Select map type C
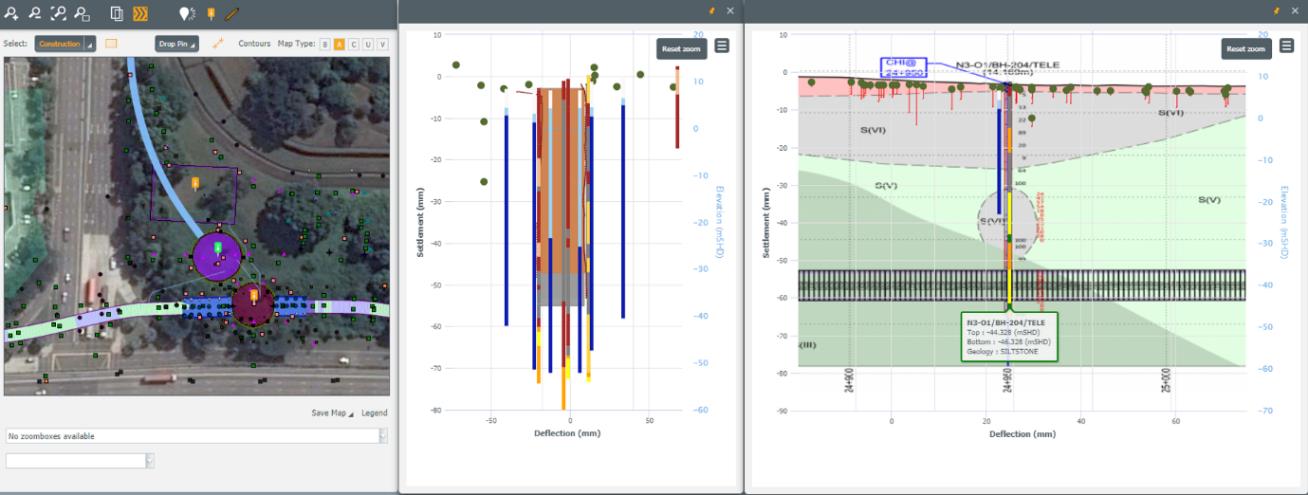 tap(353, 44)
